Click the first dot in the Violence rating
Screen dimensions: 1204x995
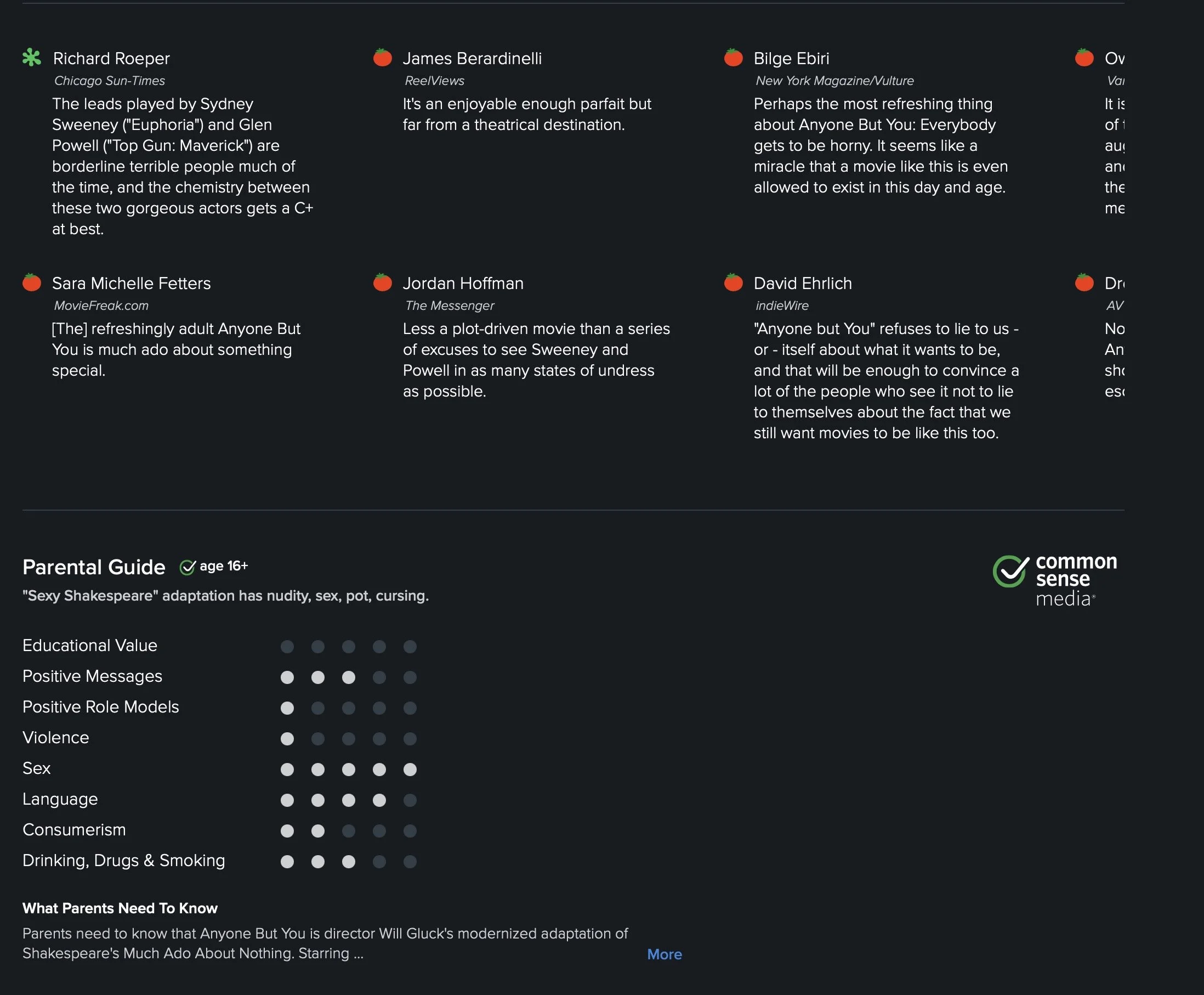click(287, 739)
